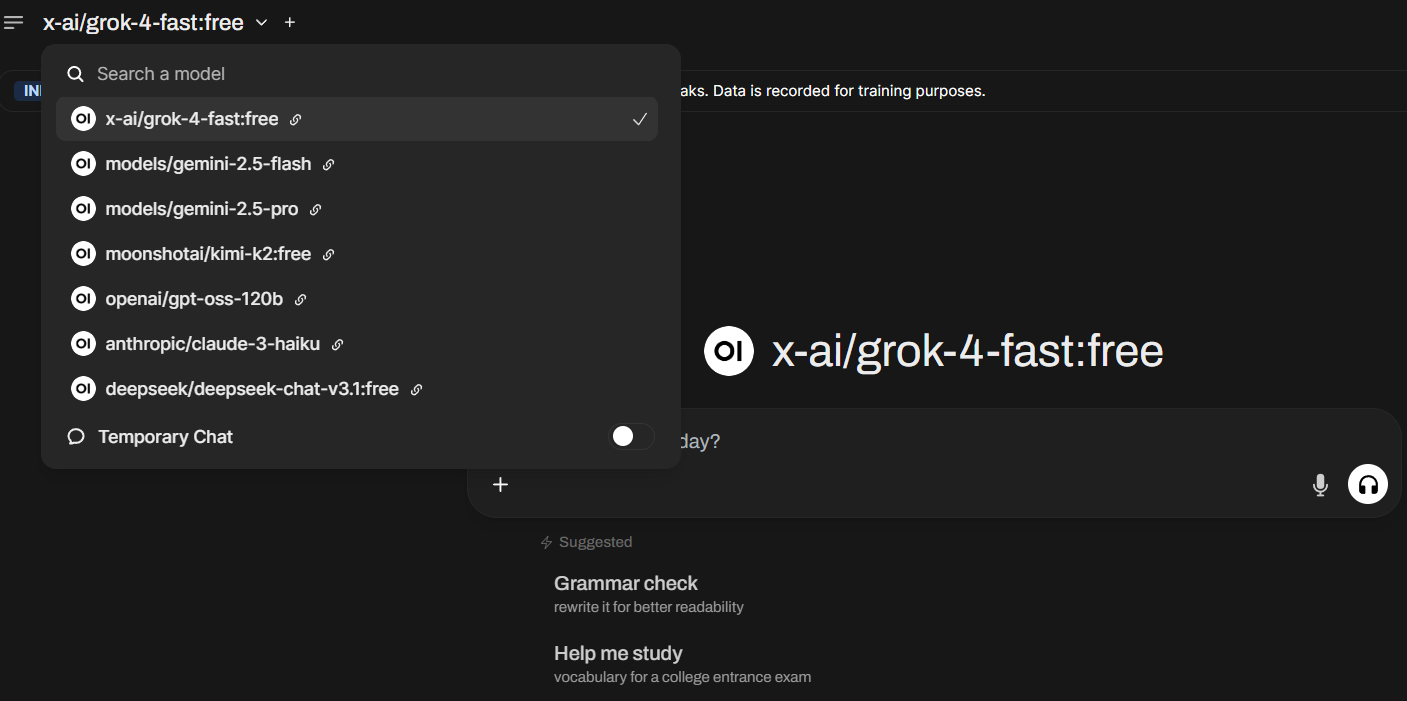Select deepseek/deepseek-chat-v3.1:free model
Screen dimensions: 1407x701
357,389
